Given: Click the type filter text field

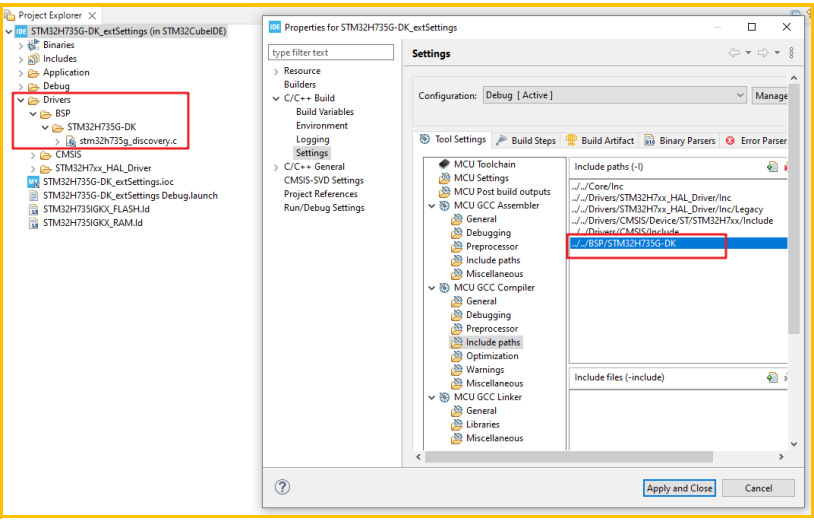Looking at the screenshot, I should [331, 52].
